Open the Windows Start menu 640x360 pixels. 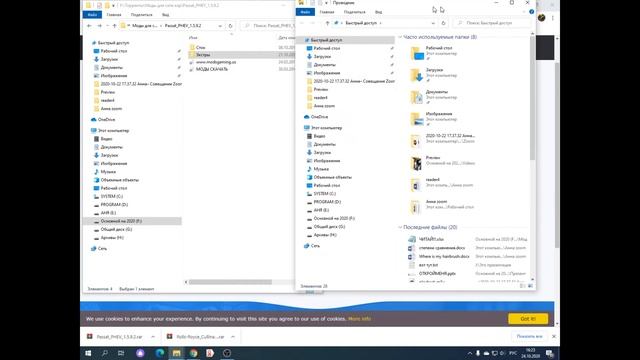88,353
